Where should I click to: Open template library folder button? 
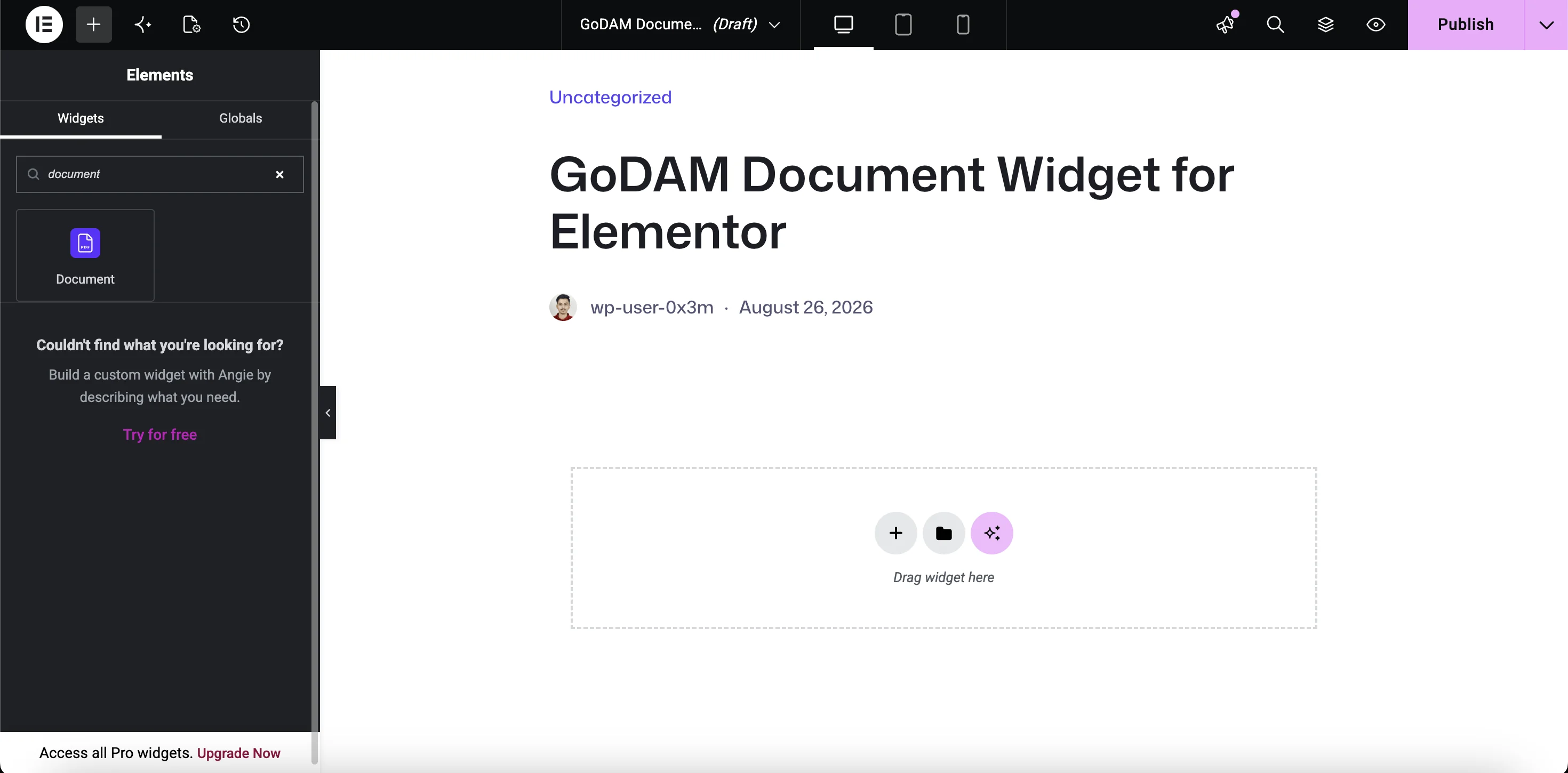[x=943, y=533]
